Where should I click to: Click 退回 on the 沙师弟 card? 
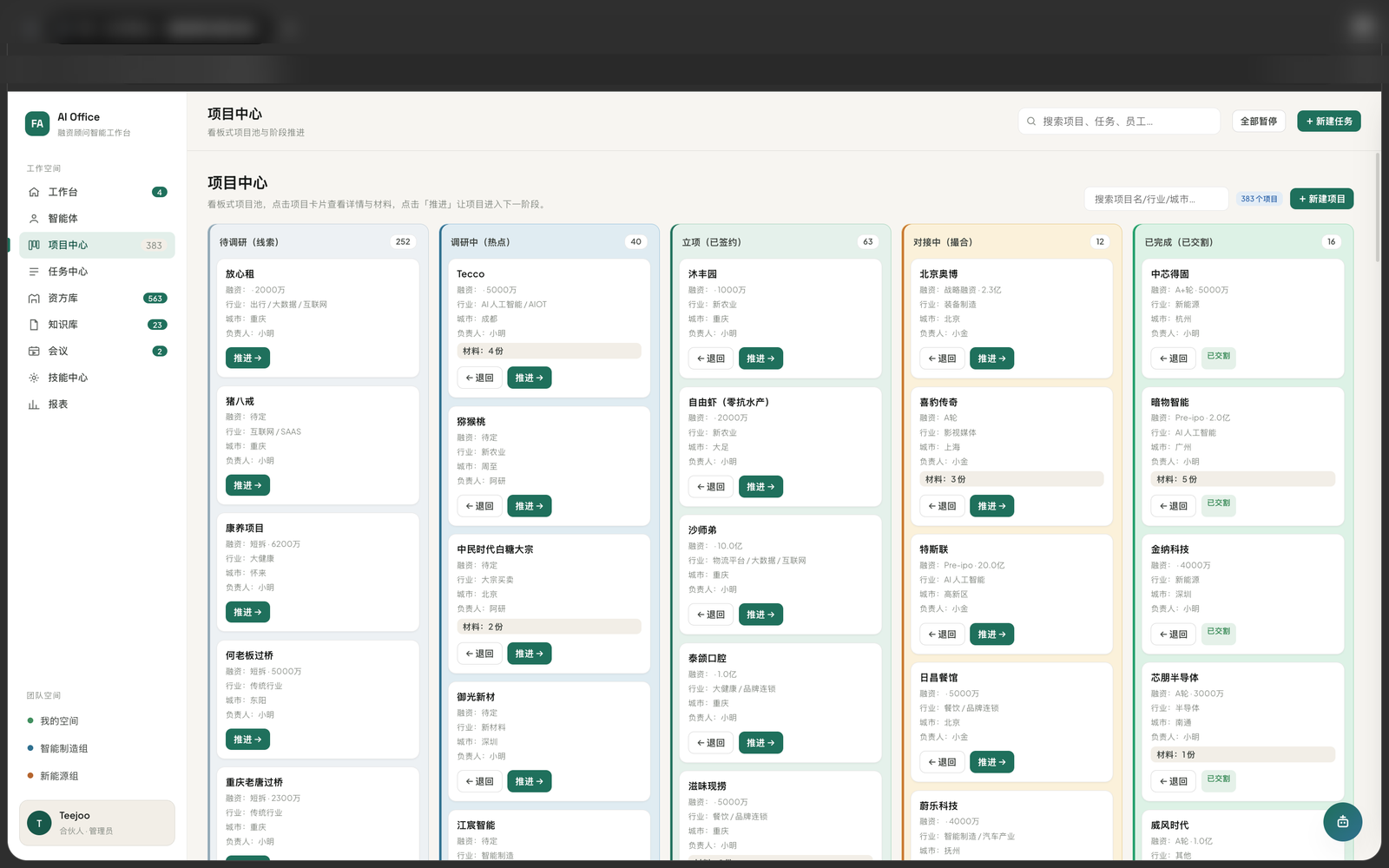711,615
